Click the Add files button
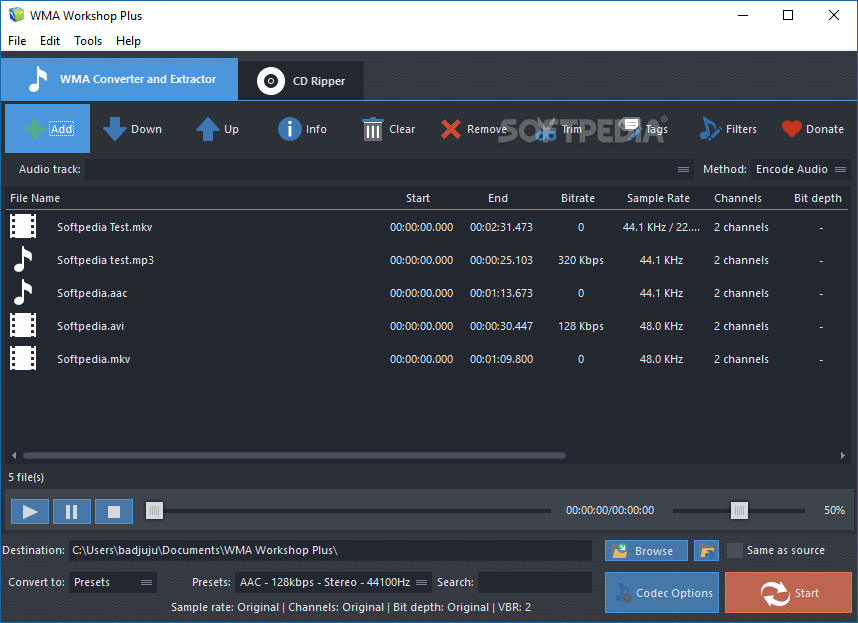The height and width of the screenshot is (623, 858). tap(48, 129)
